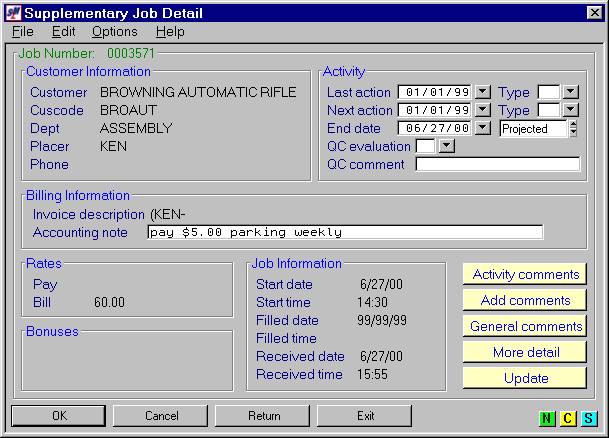This screenshot has height=438, width=609.
Task: Click the OK button
Action: (58, 415)
